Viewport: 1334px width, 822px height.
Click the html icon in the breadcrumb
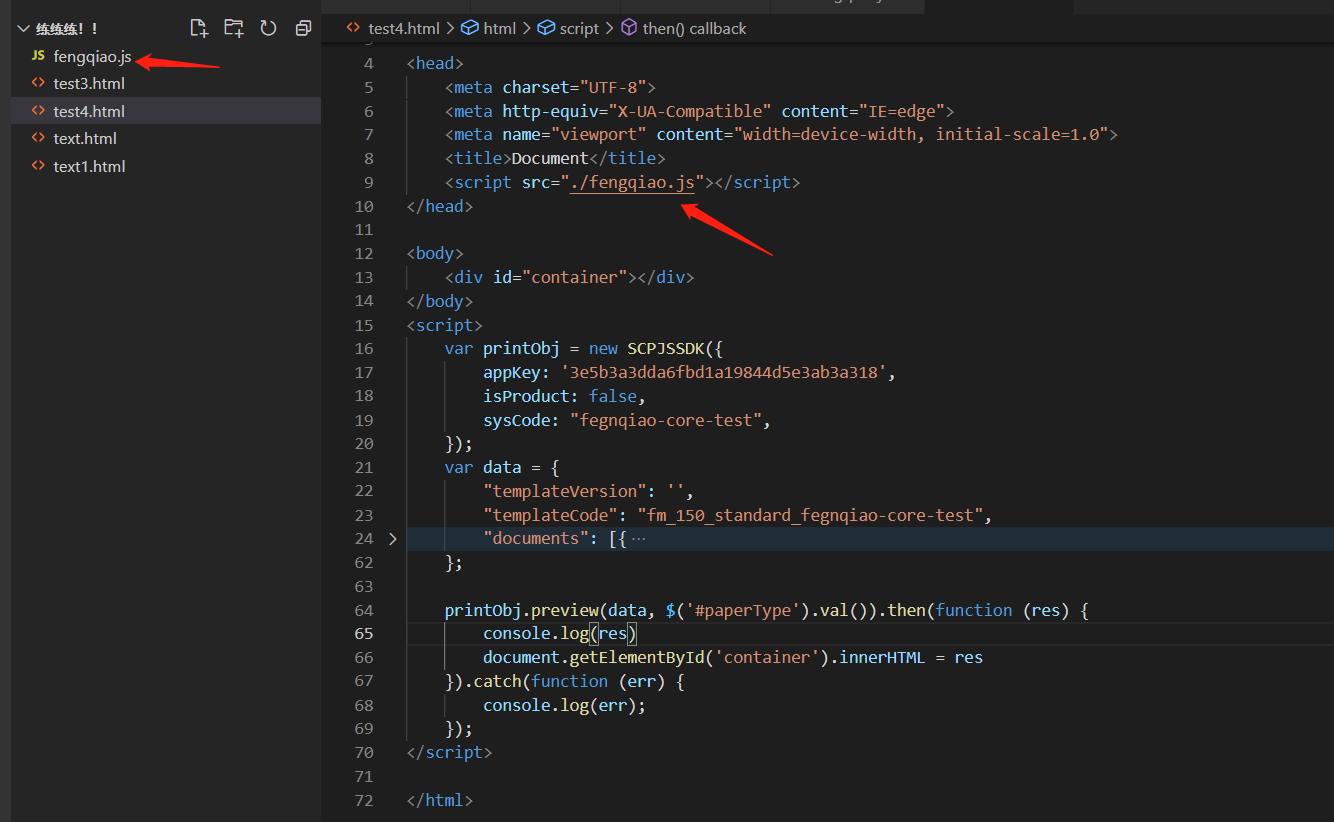point(470,29)
